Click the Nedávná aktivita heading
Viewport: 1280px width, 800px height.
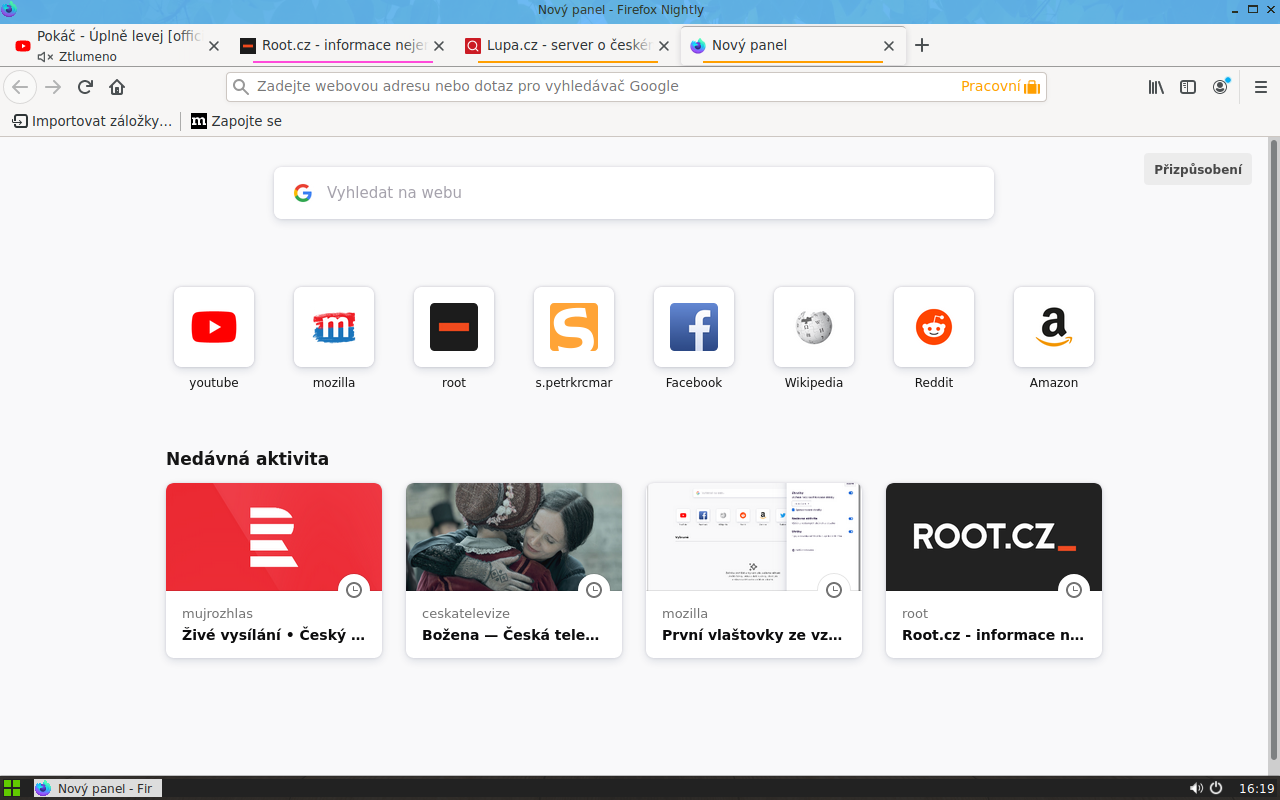(247, 459)
